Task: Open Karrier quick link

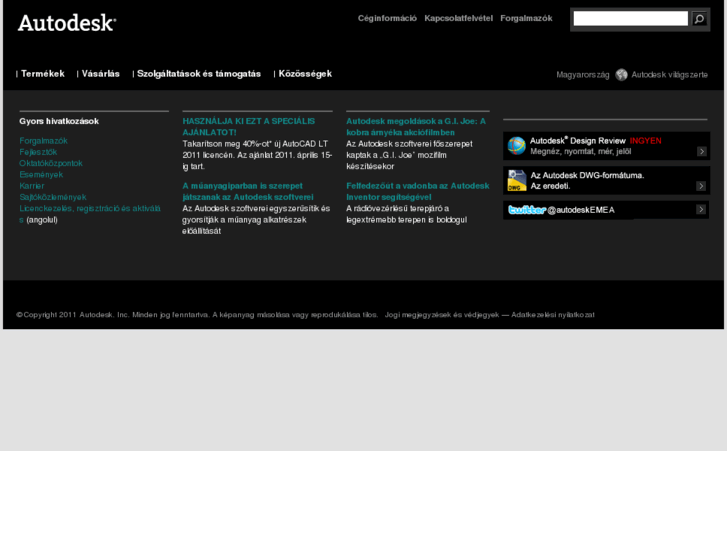Action: 32,186
